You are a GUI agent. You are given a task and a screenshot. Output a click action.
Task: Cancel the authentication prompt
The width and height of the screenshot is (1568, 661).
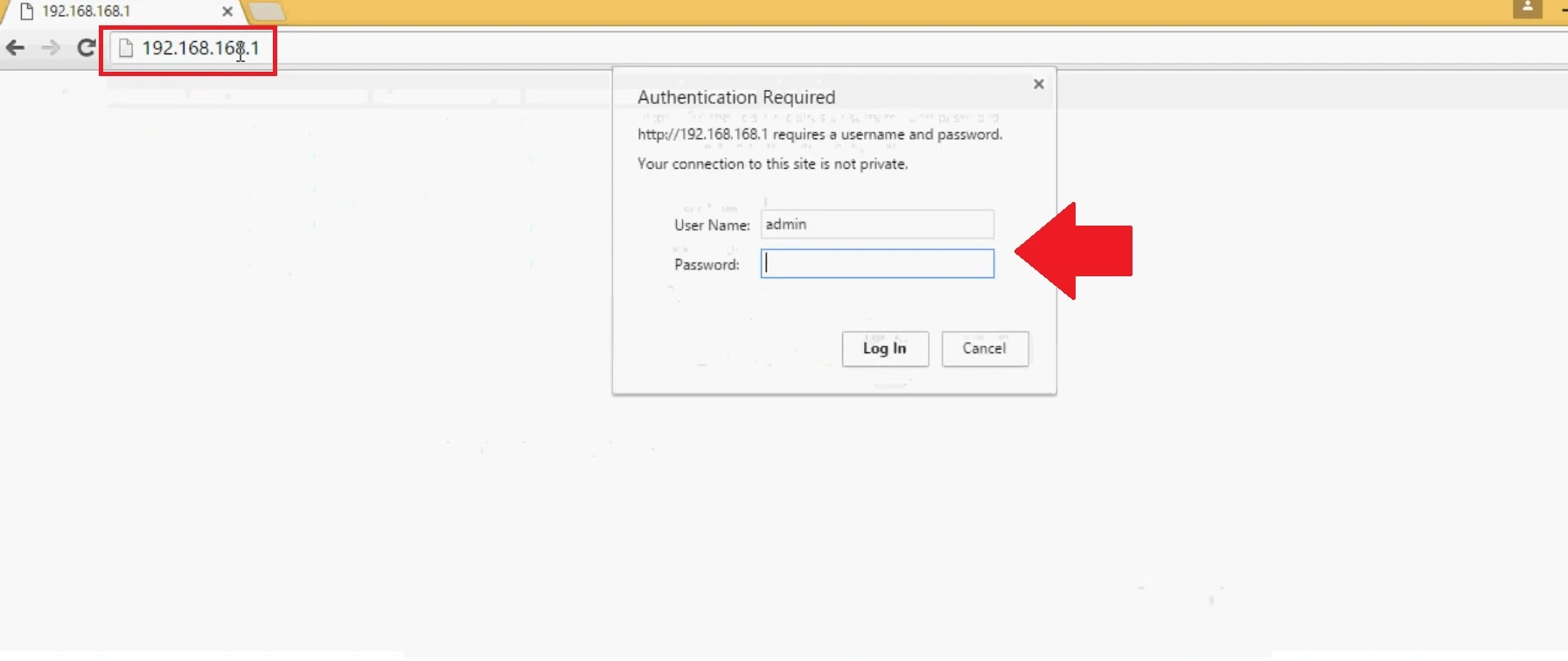tap(984, 349)
